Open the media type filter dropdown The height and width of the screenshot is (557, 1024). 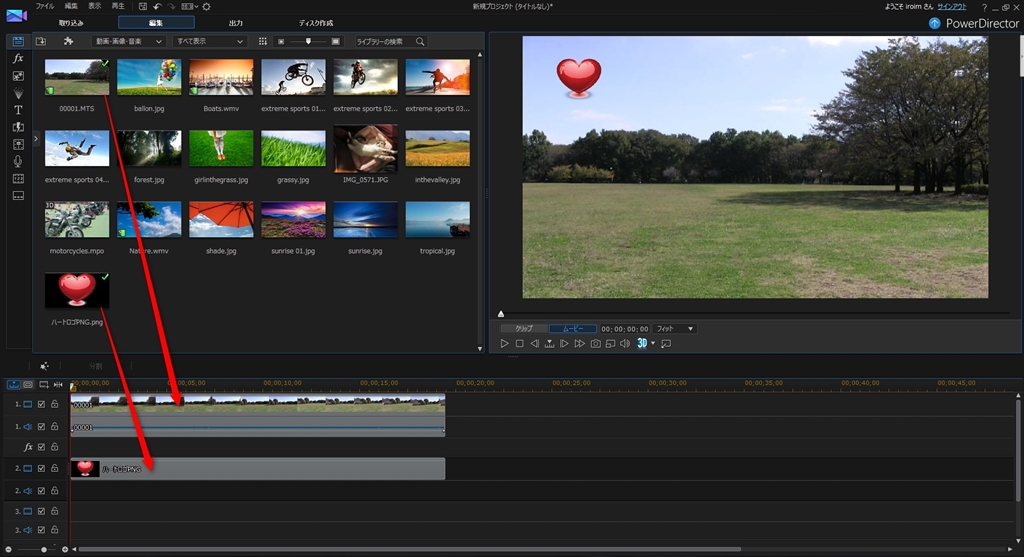[128, 41]
